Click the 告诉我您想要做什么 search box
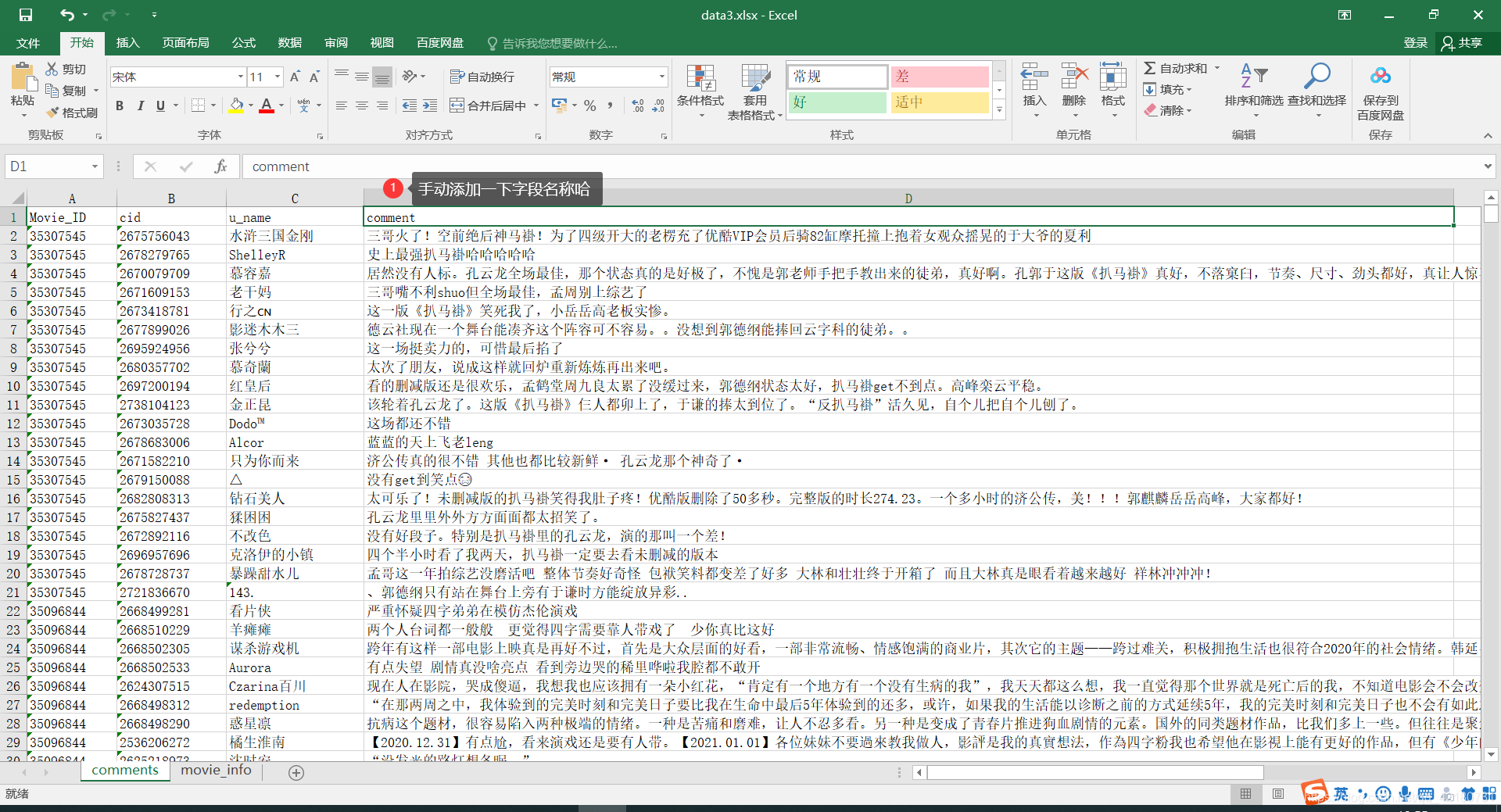 point(553,43)
